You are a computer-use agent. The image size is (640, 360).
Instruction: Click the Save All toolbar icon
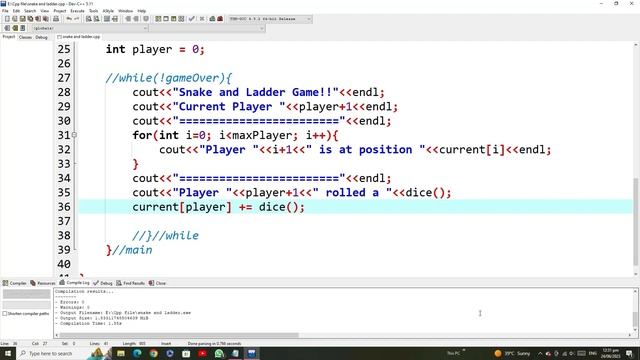coord(30,19)
